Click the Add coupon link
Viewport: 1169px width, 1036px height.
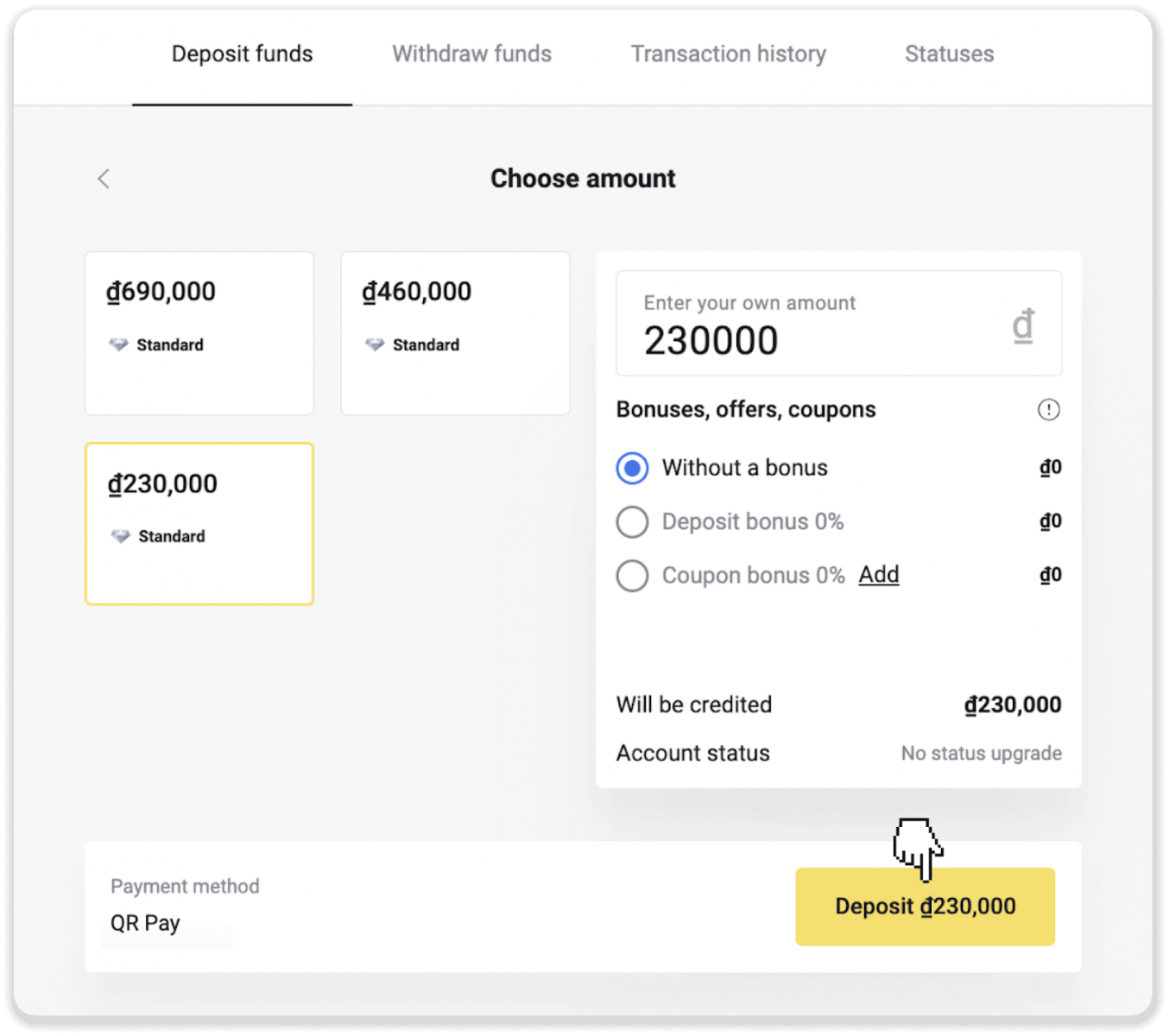[878, 575]
